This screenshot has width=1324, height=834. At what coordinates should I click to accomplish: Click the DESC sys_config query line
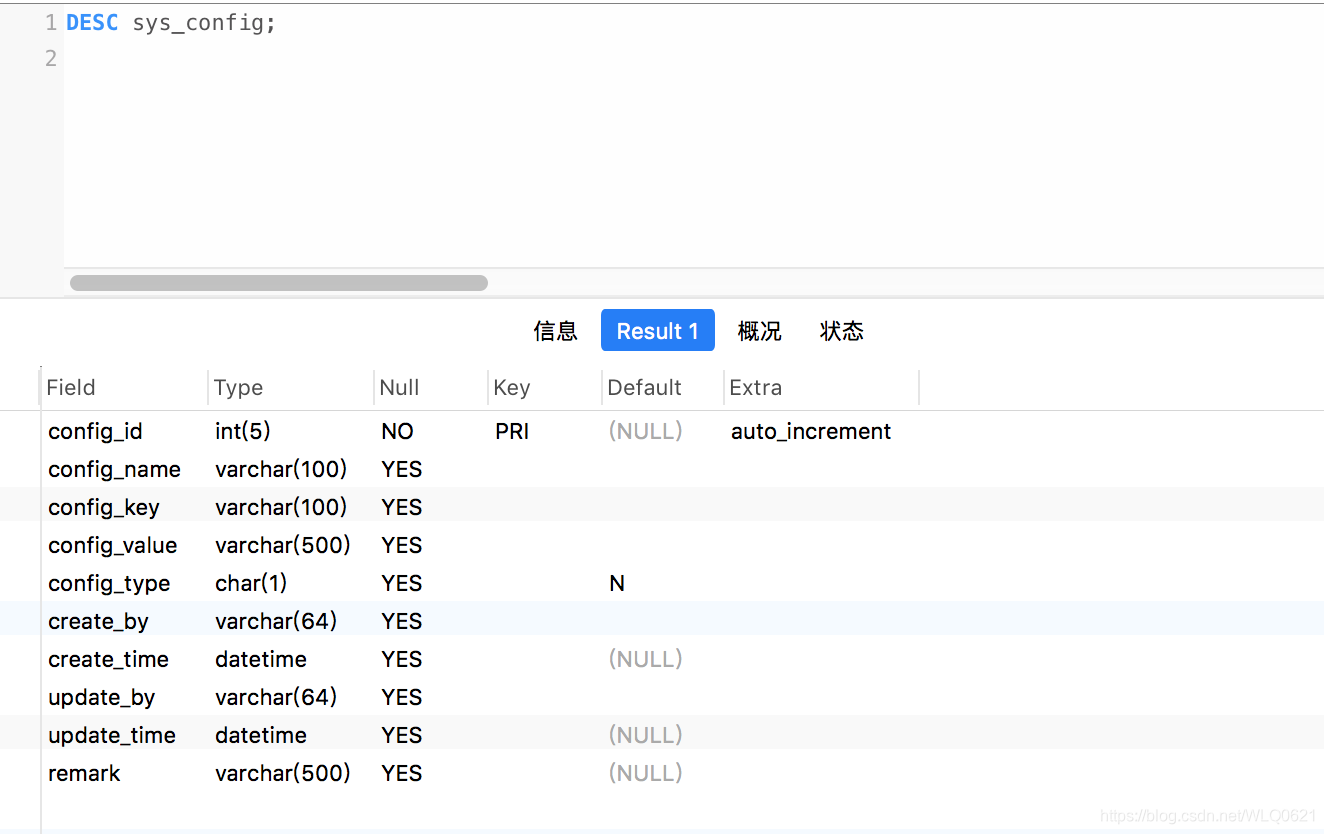(171, 22)
